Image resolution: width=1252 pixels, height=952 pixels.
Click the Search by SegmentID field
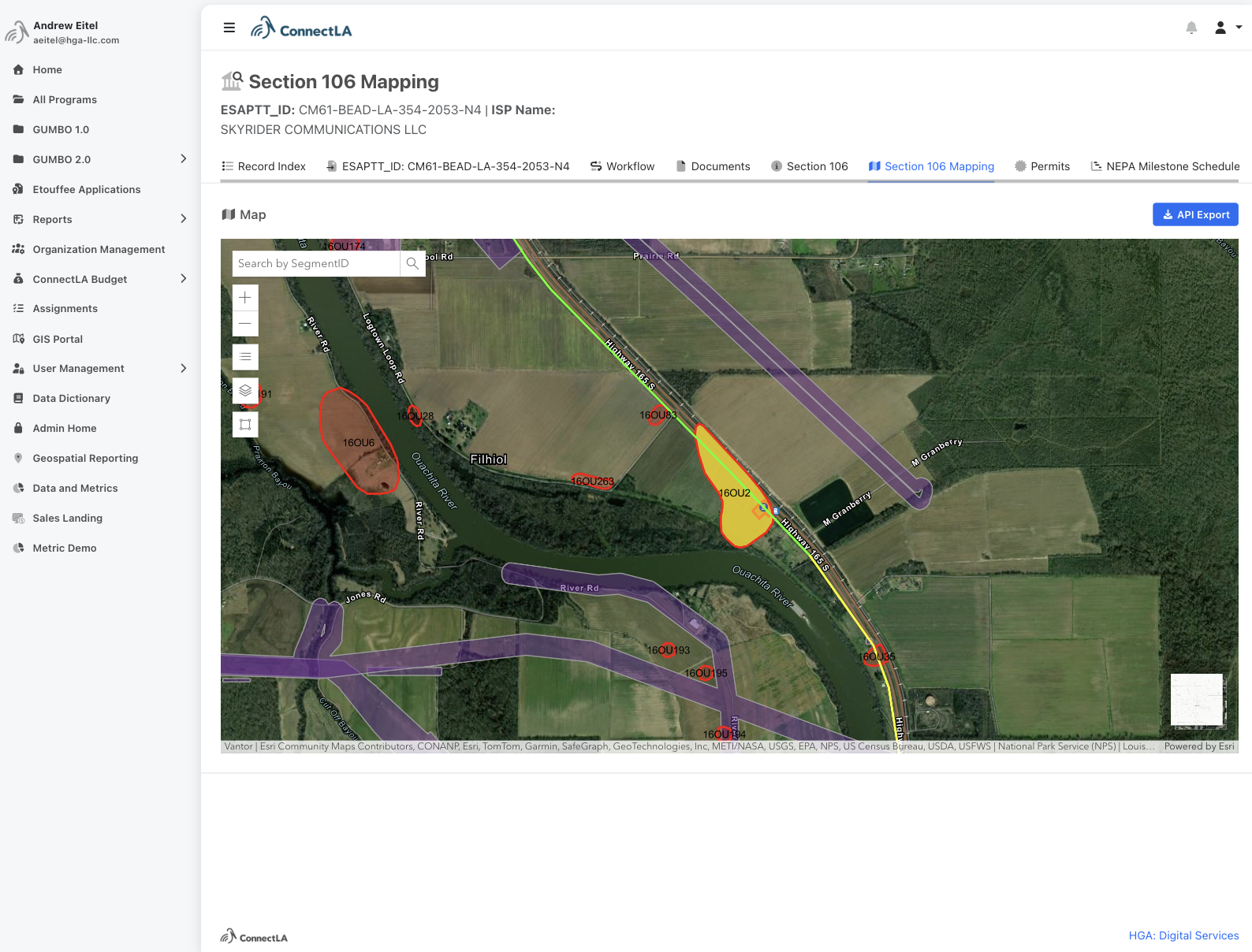tap(316, 263)
